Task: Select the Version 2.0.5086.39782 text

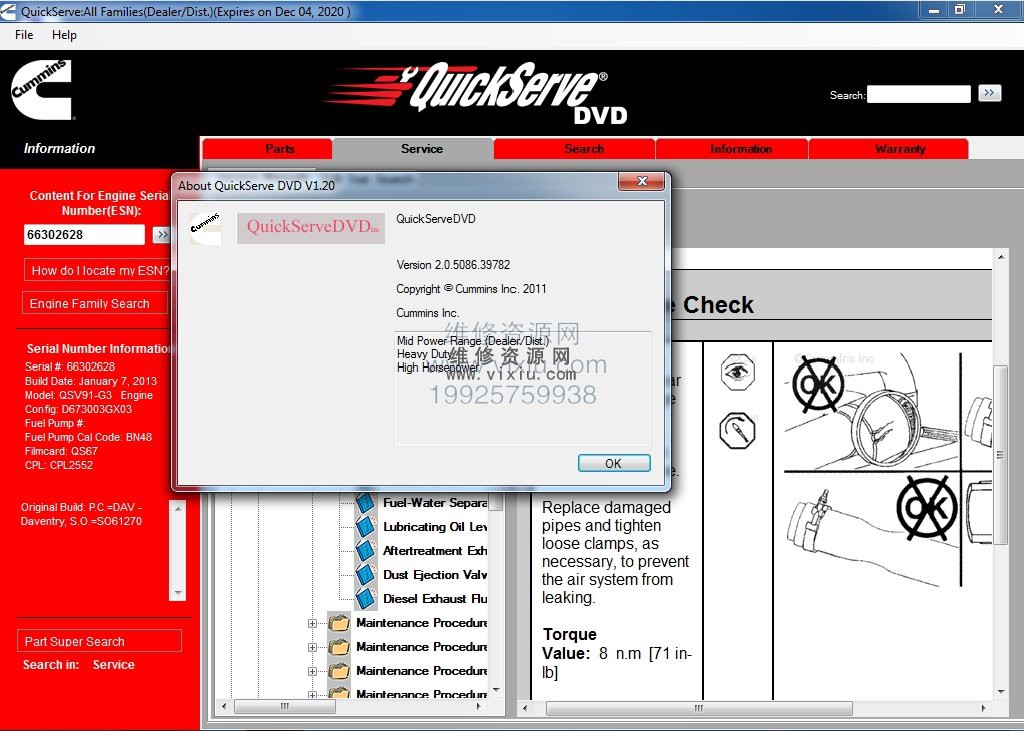Action: (453, 265)
